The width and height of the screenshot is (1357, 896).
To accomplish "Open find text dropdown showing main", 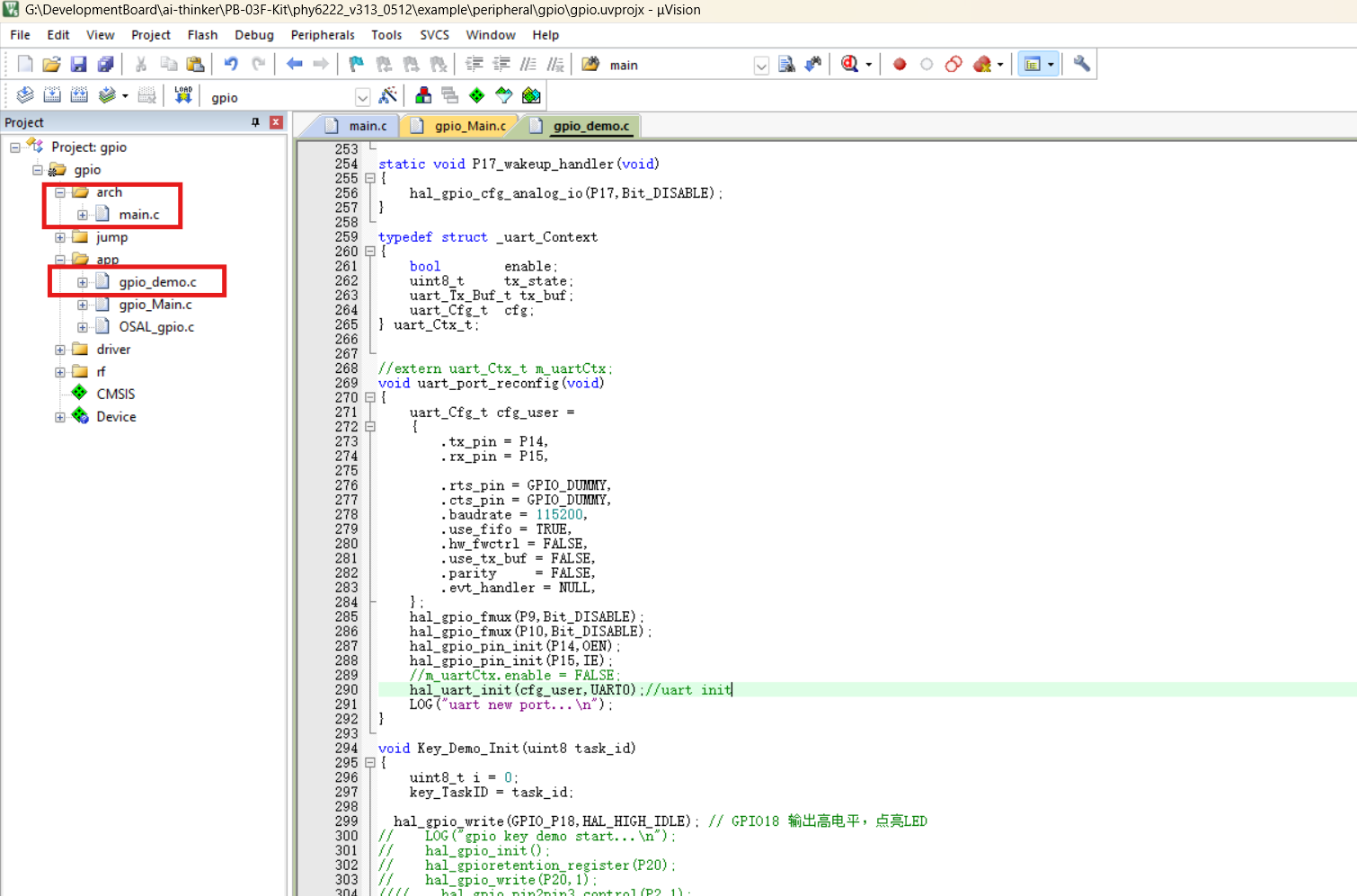I will click(761, 66).
